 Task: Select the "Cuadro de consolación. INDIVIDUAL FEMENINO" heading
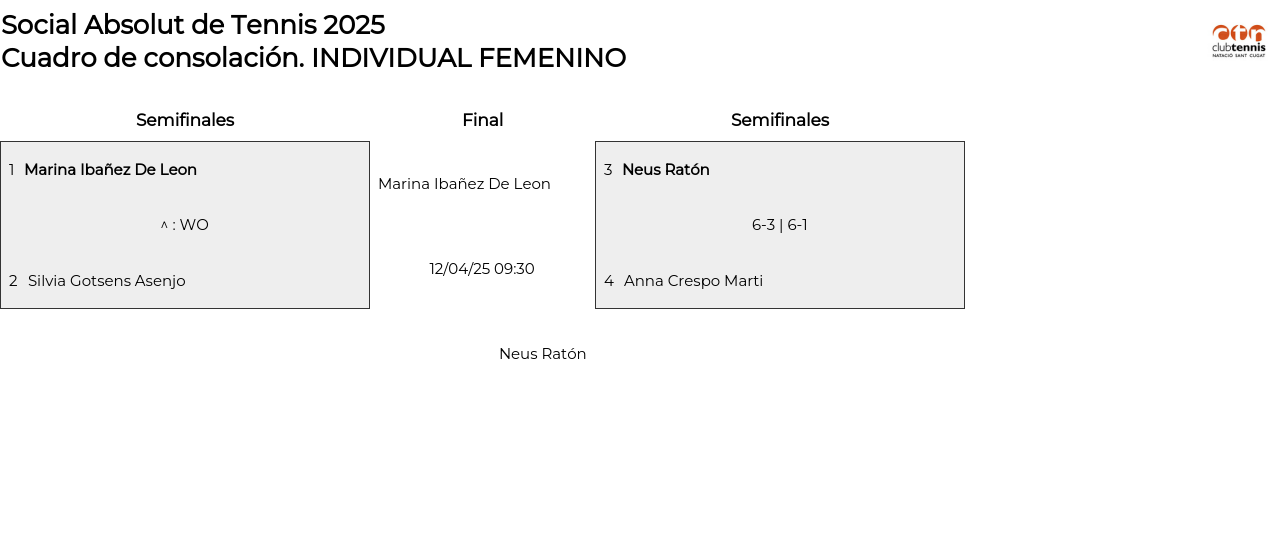click(313, 58)
